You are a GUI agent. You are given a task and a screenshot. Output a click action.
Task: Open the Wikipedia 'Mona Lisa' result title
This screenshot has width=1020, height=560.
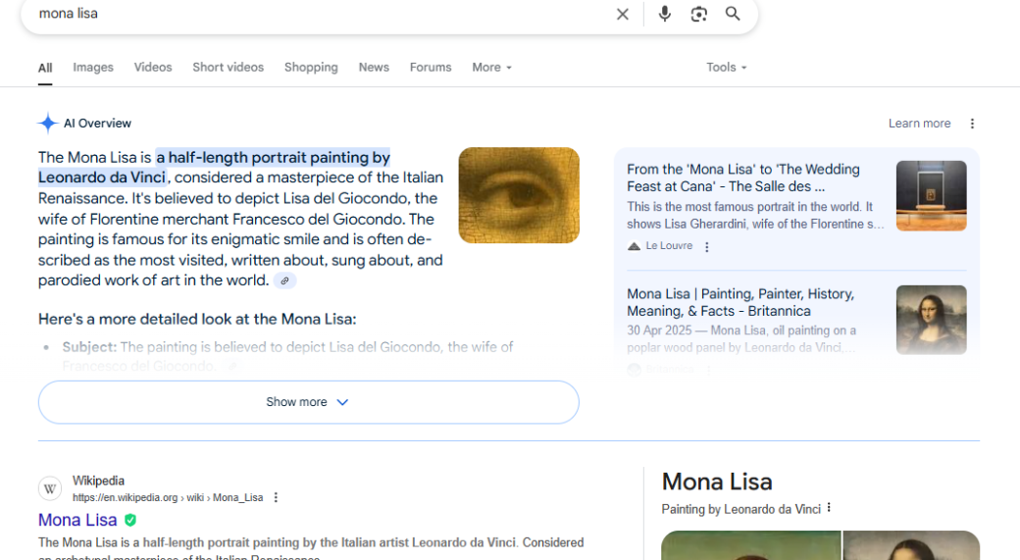click(x=77, y=520)
